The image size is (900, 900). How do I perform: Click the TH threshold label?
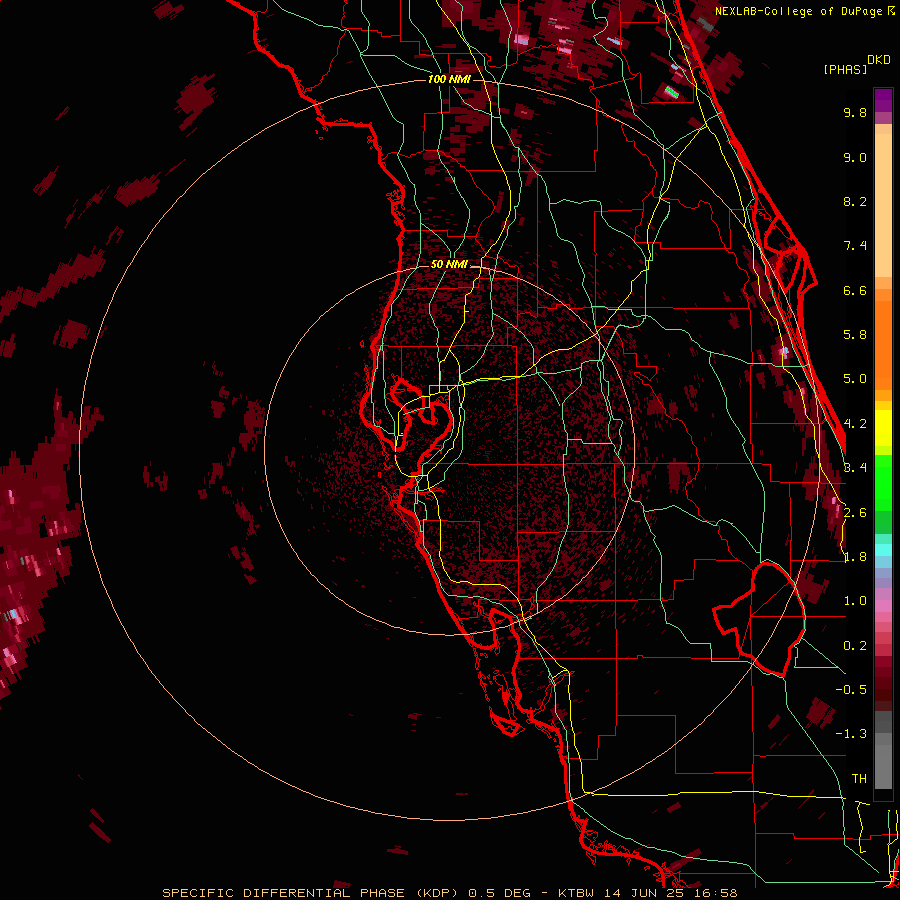click(x=859, y=779)
